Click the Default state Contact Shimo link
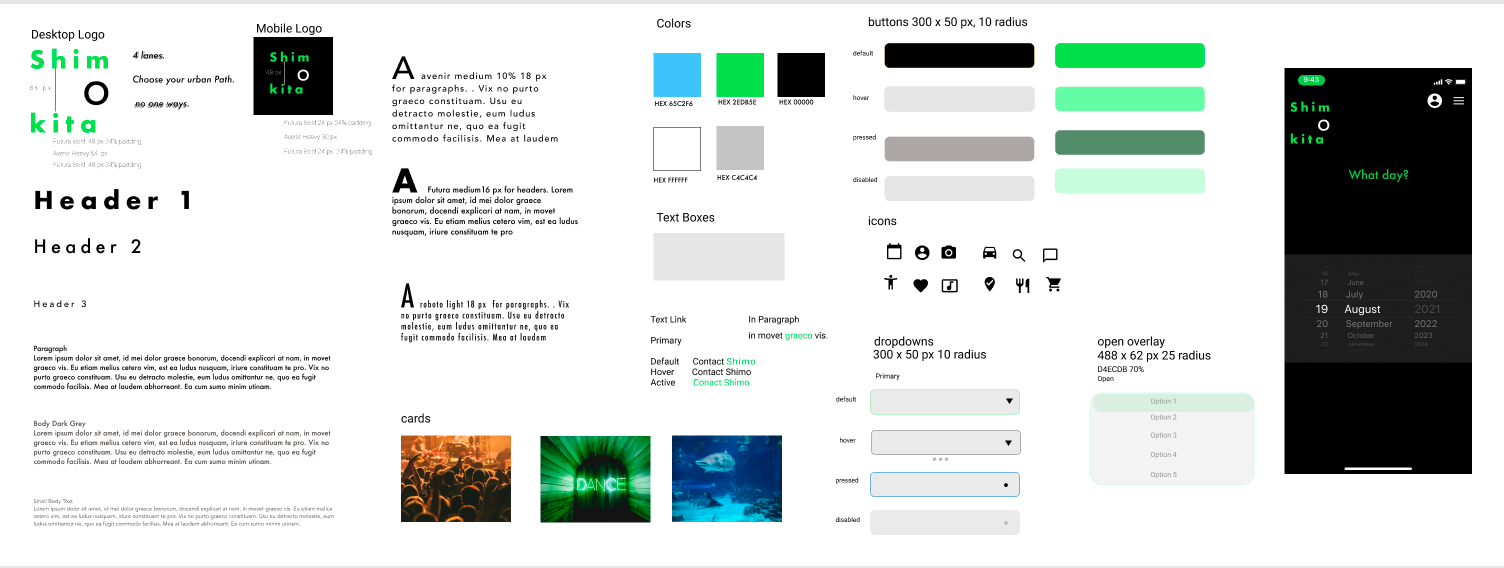Image resolution: width=1504 pixels, height=568 pixels. (724, 362)
